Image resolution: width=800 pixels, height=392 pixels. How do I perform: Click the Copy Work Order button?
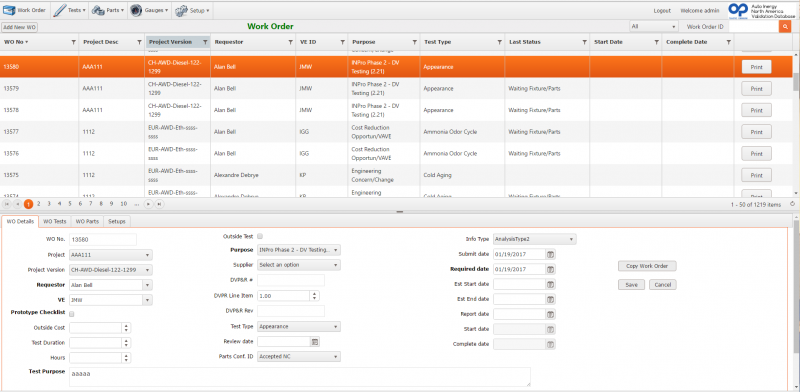point(647,266)
